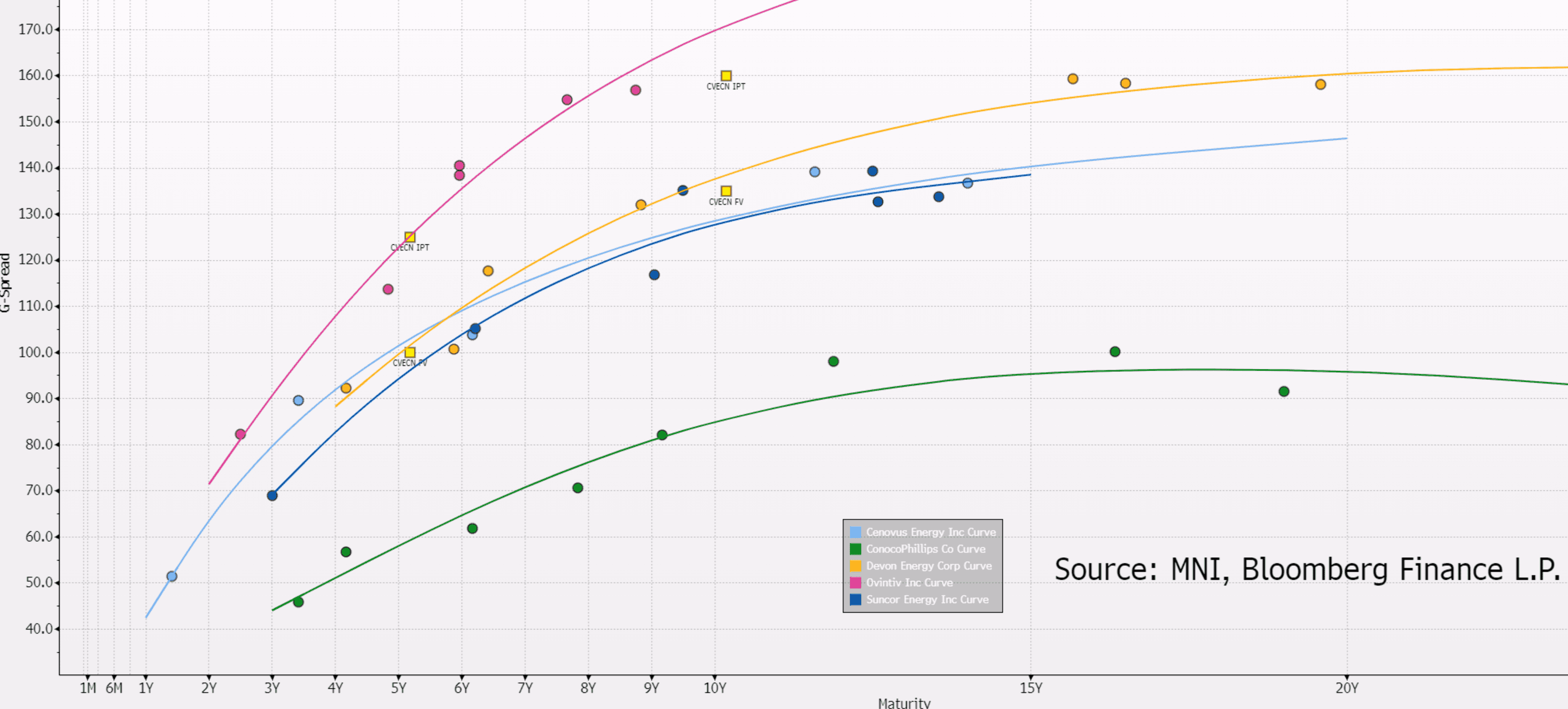The image size is (1568, 709).
Task: Select the rightmost green ConocoPhillips data point
Action: [x=1283, y=391]
